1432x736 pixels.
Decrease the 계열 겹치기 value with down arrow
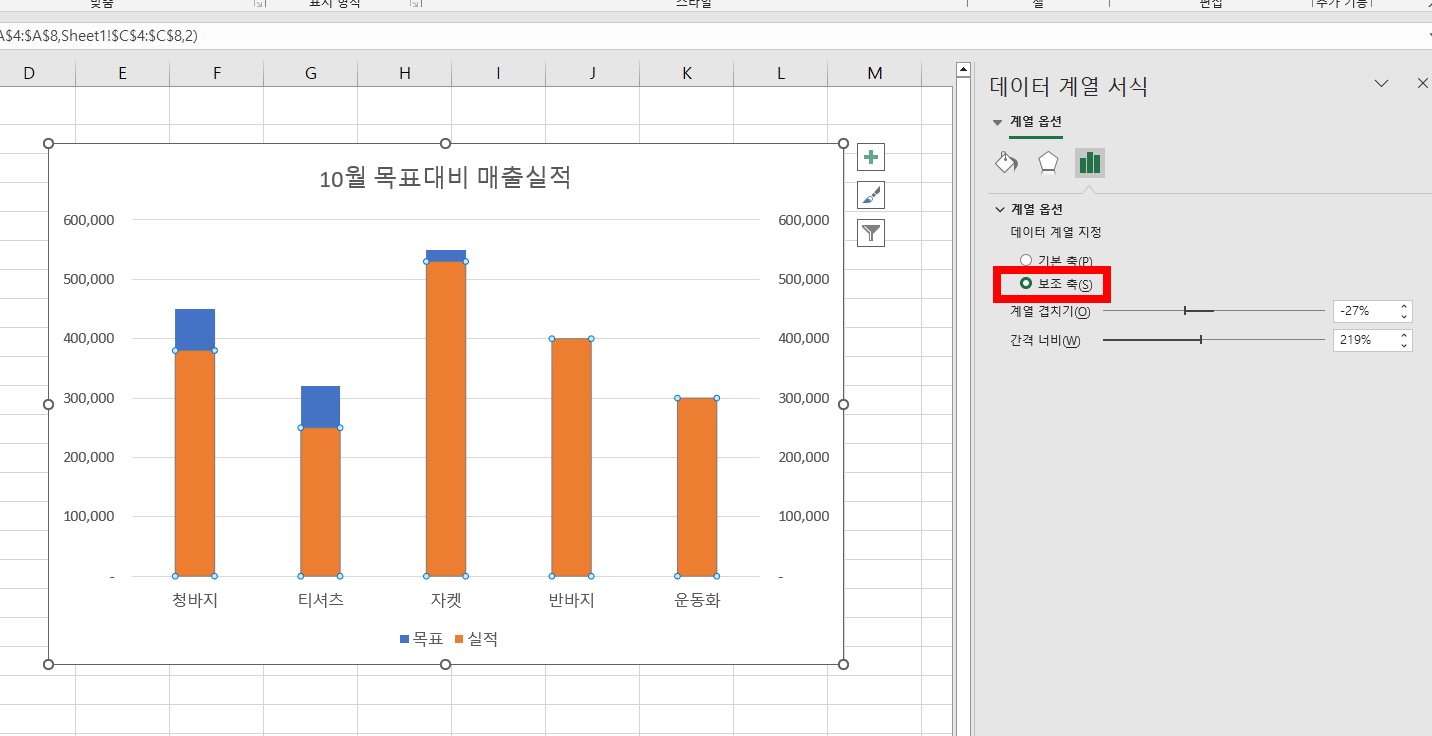[x=1404, y=317]
